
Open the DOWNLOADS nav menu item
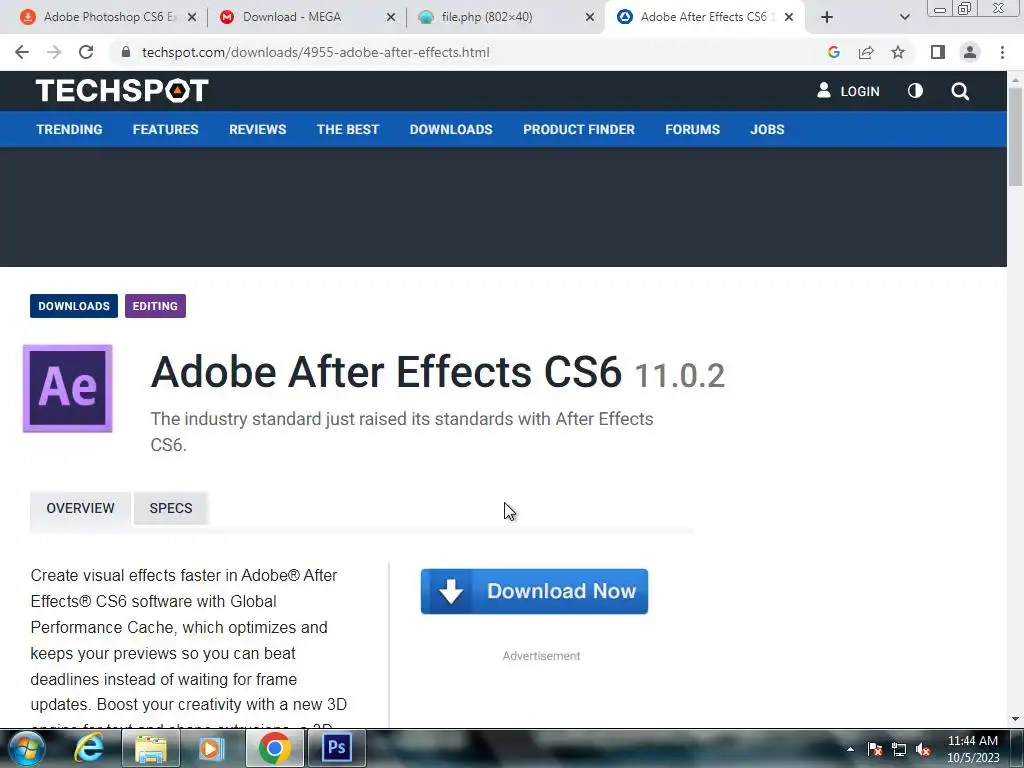[451, 129]
